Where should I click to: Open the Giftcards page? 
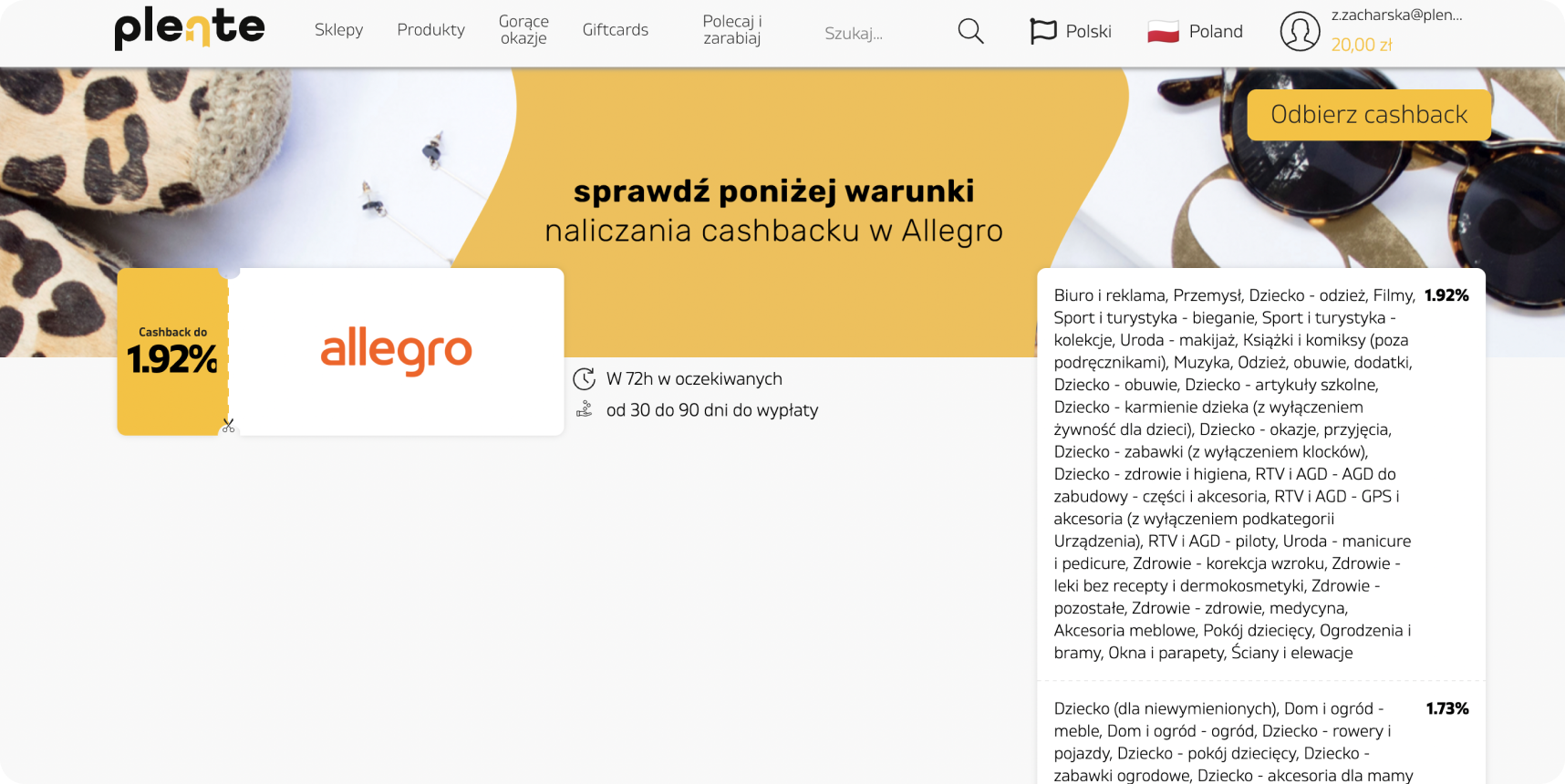point(616,30)
